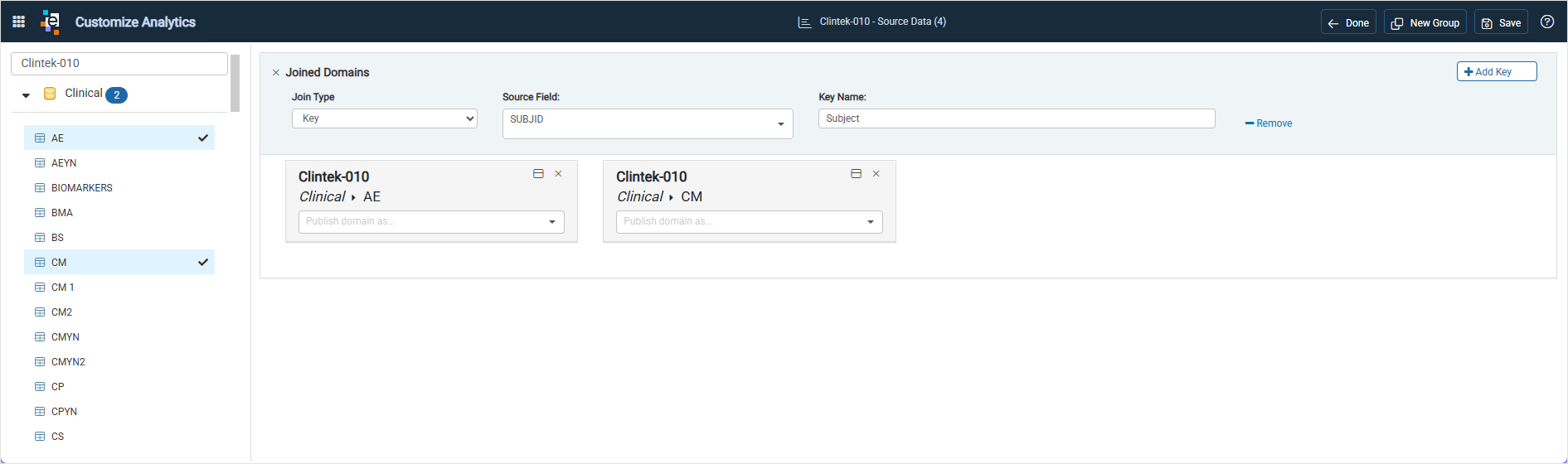The width and height of the screenshot is (1568, 464).
Task: Click the Clinical database icon
Action: pyautogui.click(x=50, y=94)
